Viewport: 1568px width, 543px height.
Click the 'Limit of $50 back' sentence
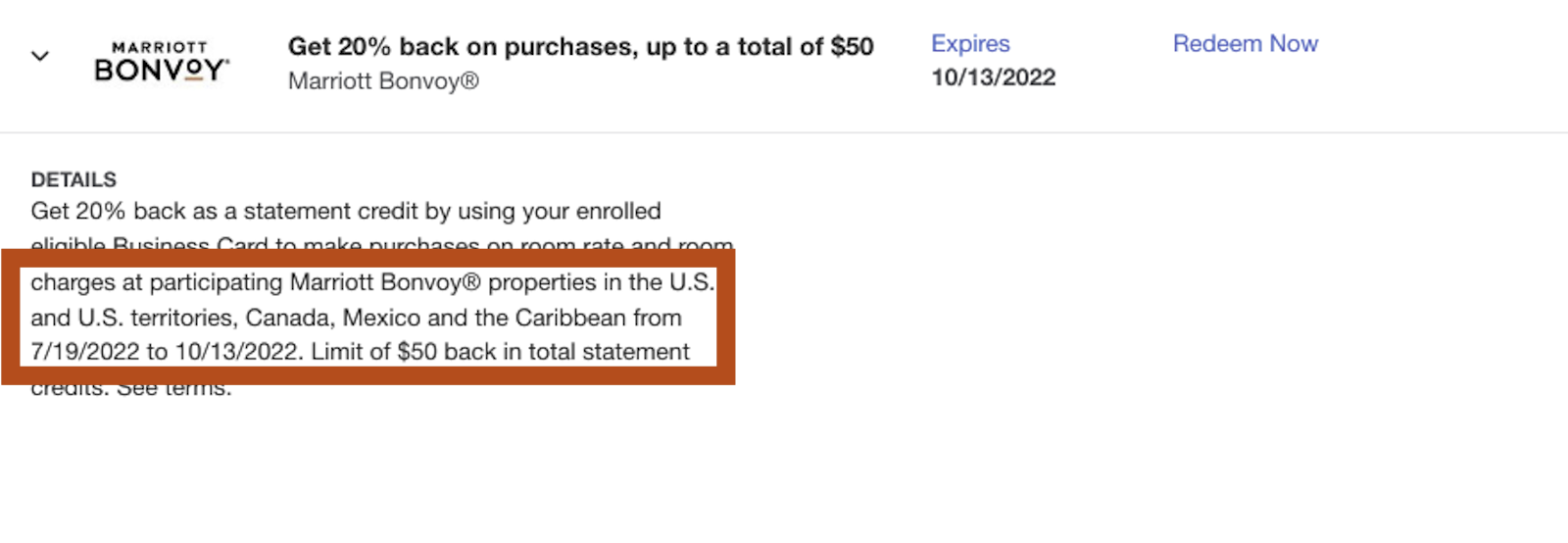coord(501,352)
